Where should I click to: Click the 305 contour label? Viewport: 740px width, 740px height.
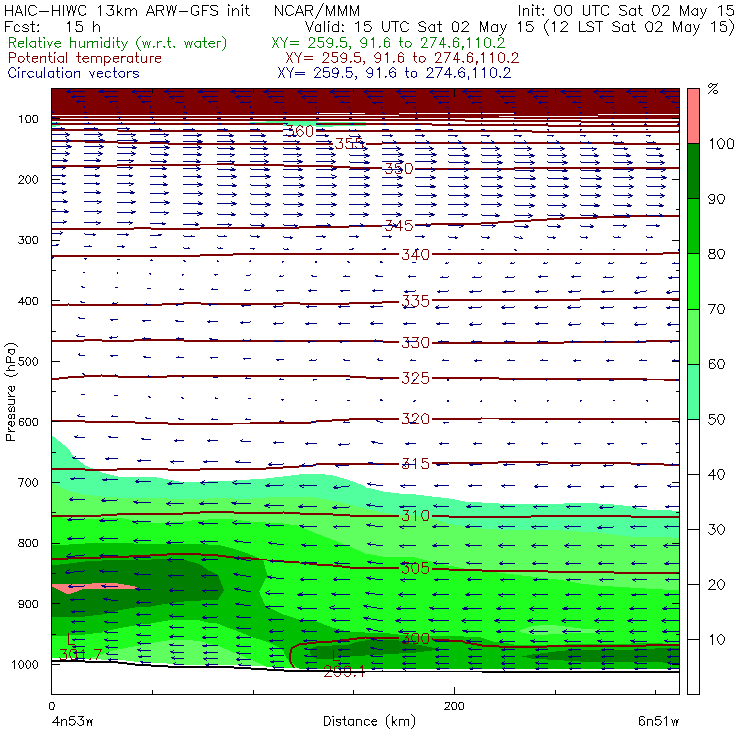click(x=415, y=568)
